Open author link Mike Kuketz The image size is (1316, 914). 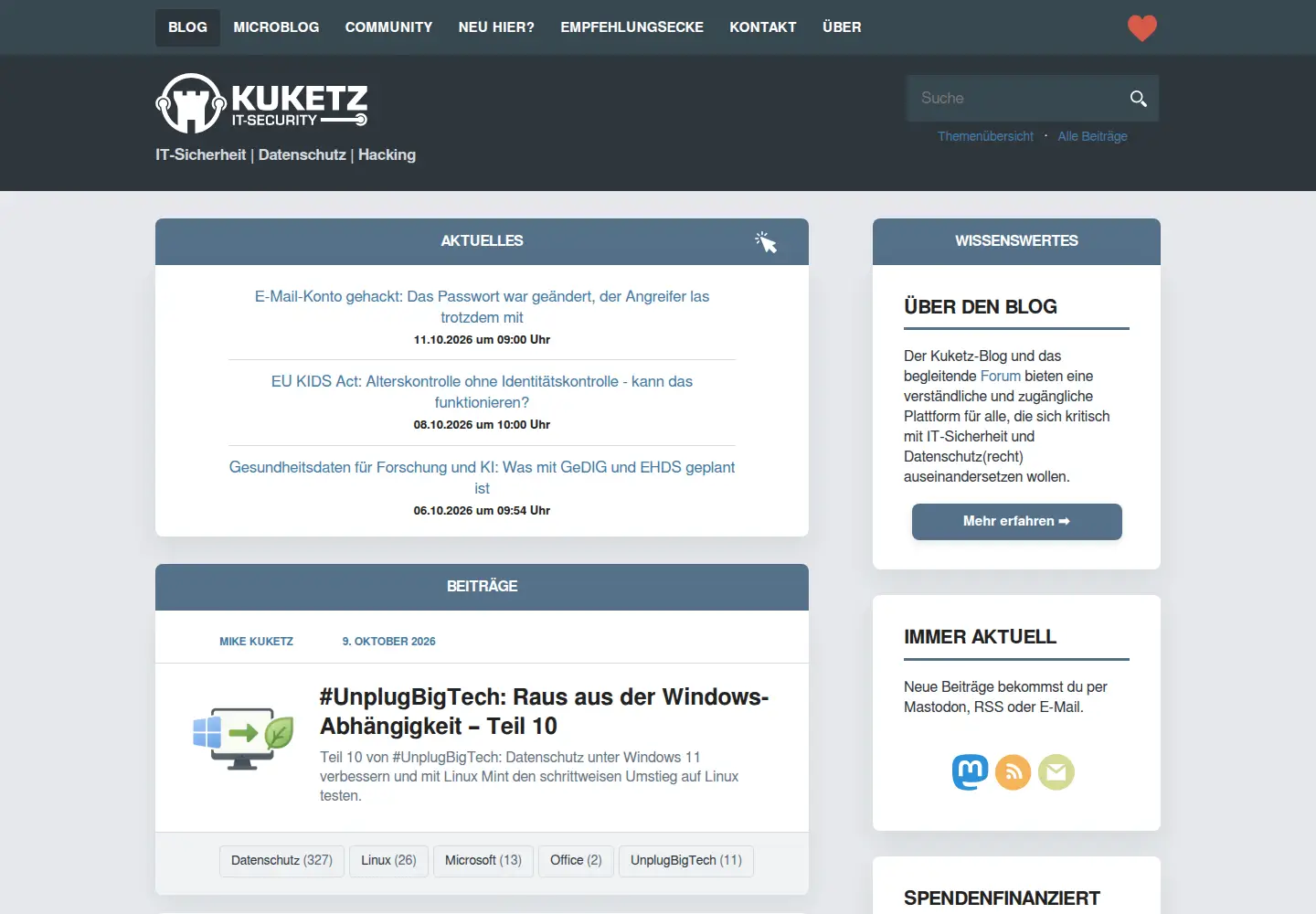tap(256, 642)
